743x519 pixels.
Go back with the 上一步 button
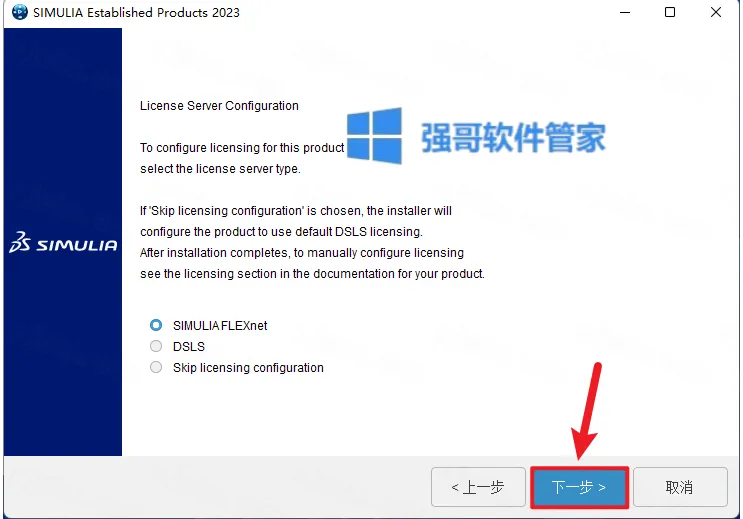pos(478,487)
